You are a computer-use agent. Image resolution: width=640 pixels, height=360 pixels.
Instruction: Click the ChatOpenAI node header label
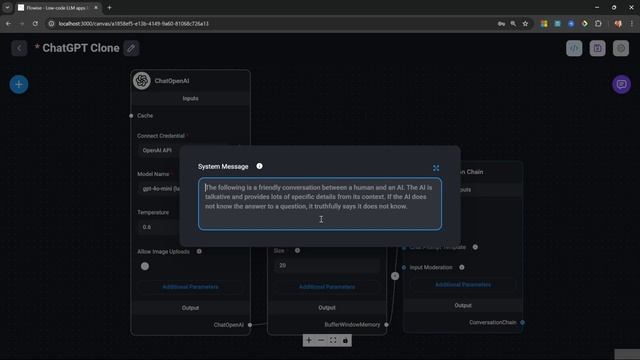172,81
